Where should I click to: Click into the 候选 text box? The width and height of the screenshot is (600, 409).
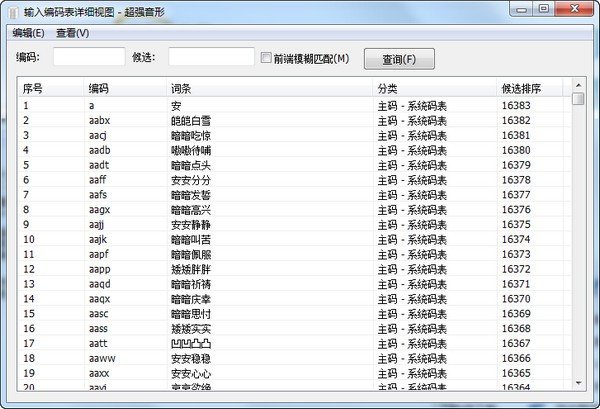(x=211, y=57)
